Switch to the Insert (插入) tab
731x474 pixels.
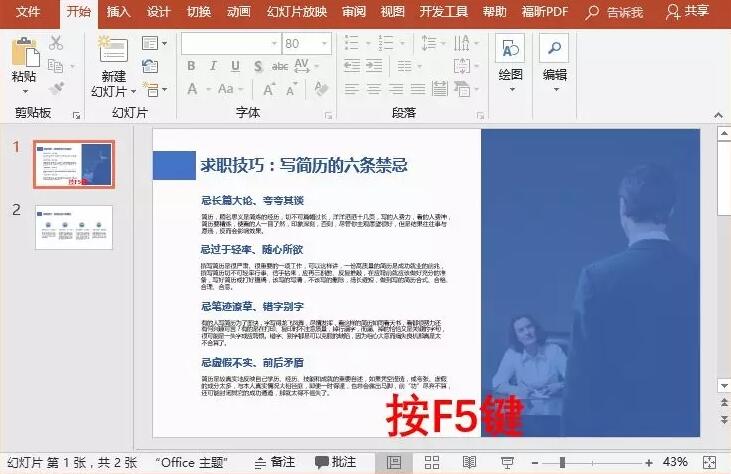click(118, 11)
